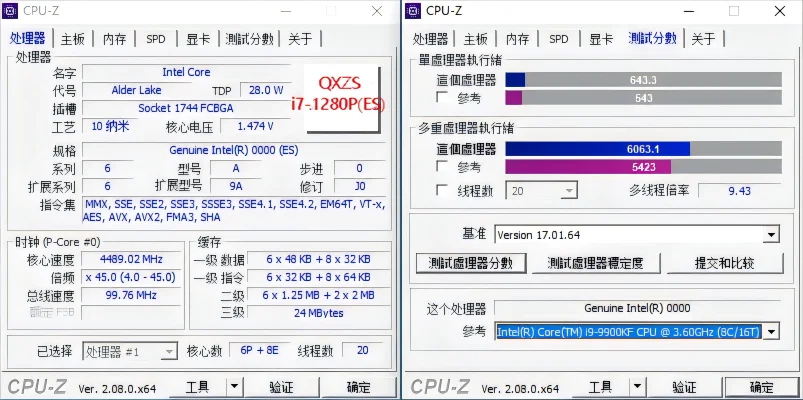The height and width of the screenshot is (400, 803).
Task: Select 測試分數 tab in the right window
Action: point(652,38)
